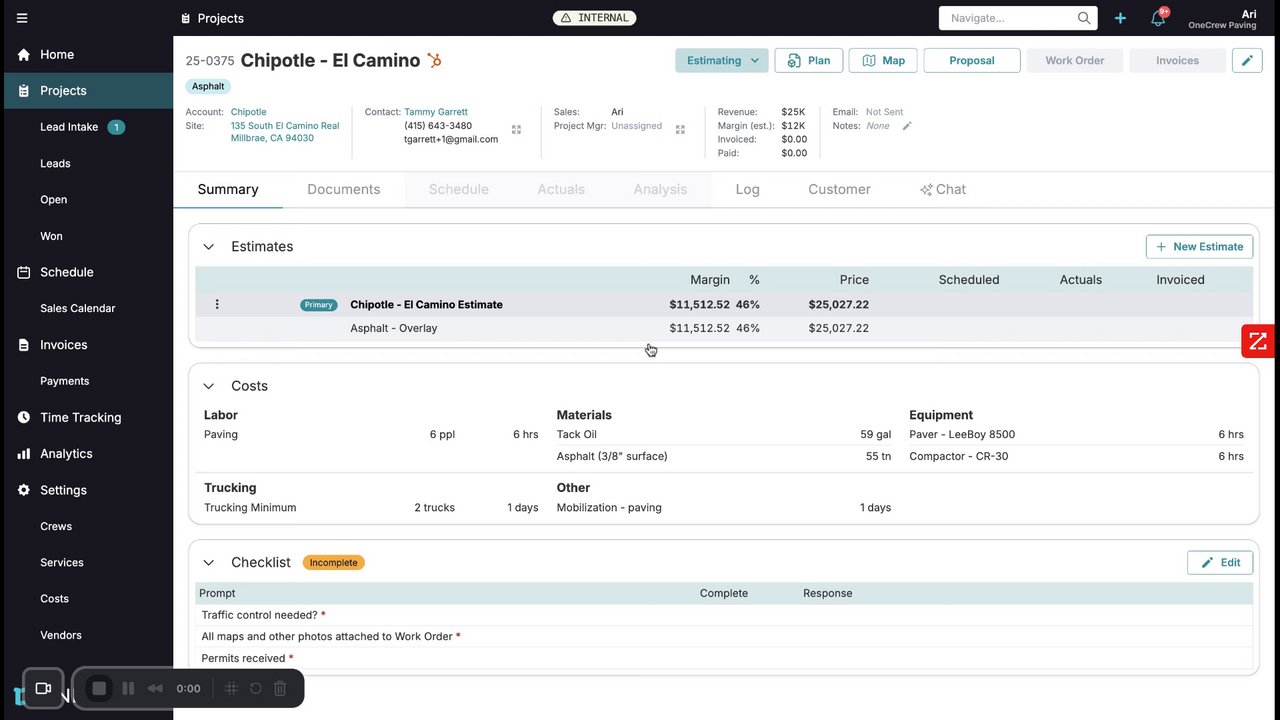Click the Primary badge on estimate row
Screen dimensions: 1280x720
pyautogui.click(x=318, y=305)
